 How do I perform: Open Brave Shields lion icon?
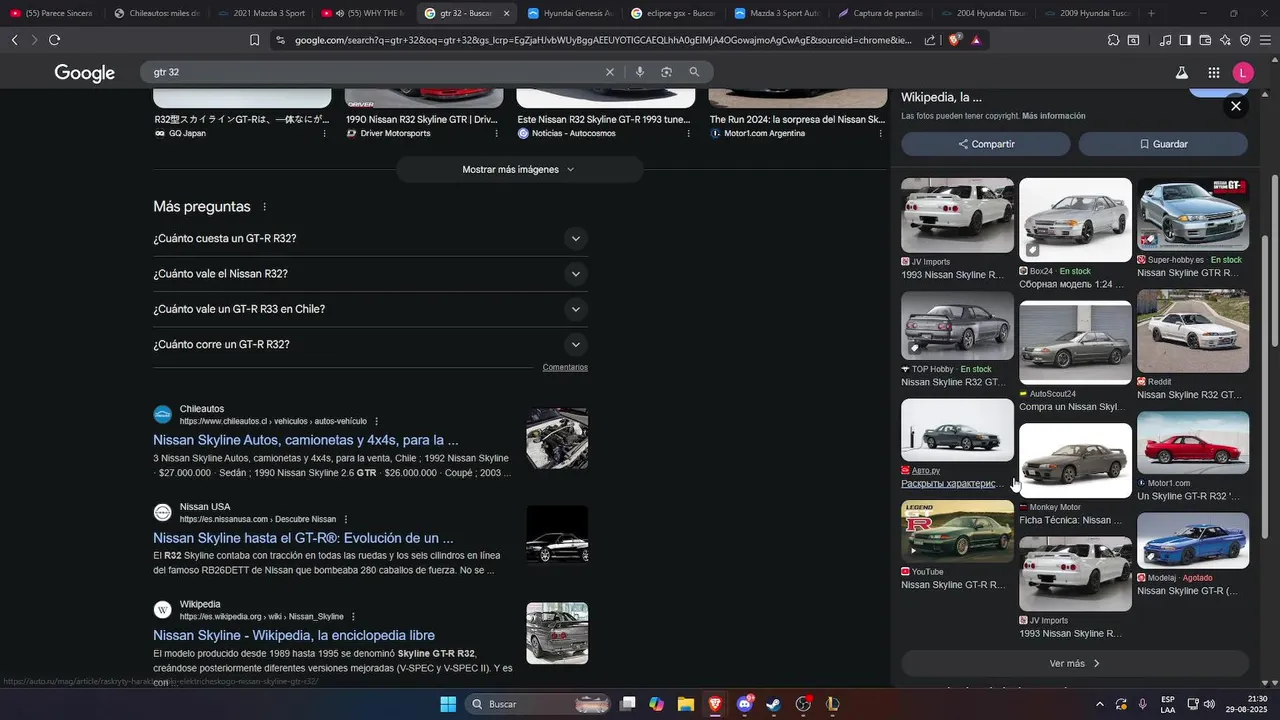click(954, 40)
